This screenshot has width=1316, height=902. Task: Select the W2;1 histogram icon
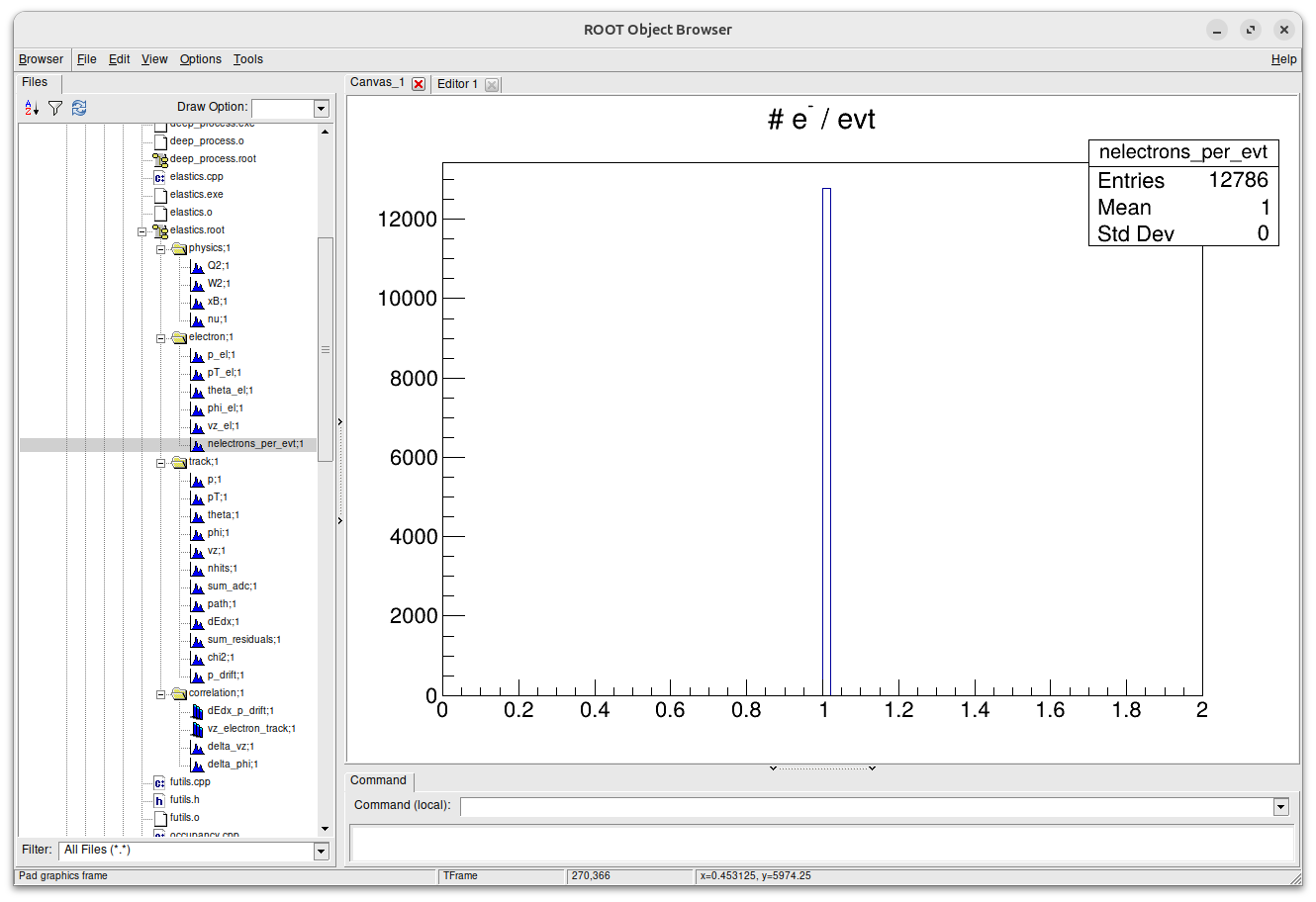click(198, 284)
